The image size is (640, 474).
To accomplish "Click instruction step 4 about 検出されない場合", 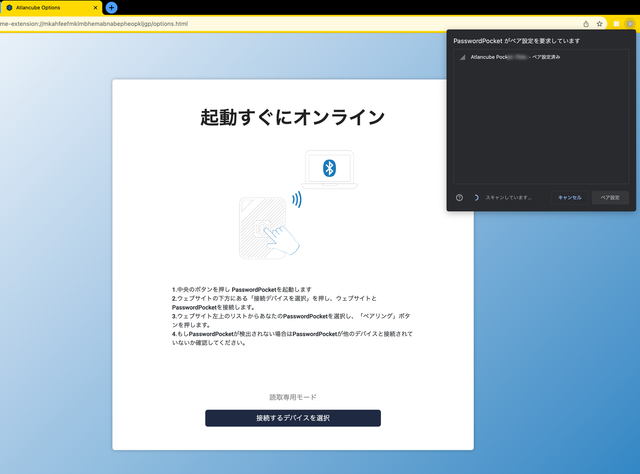I will 292,338.
